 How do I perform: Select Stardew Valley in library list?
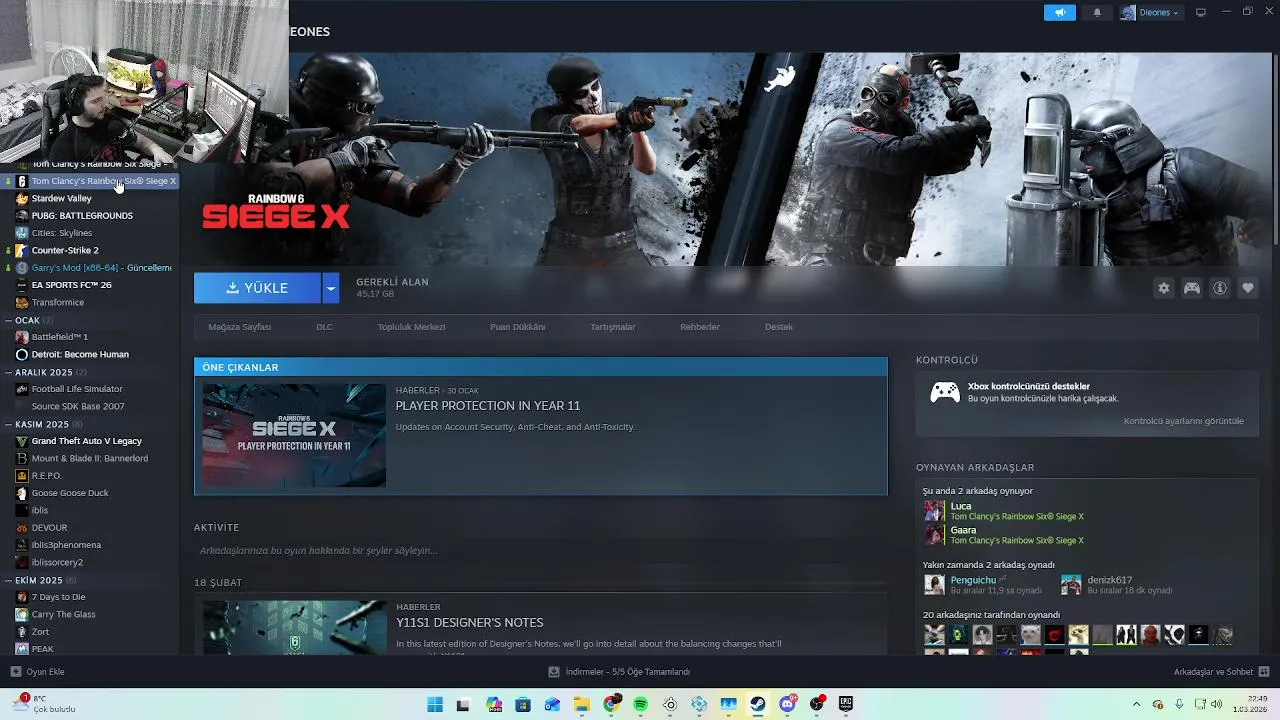coord(61,198)
